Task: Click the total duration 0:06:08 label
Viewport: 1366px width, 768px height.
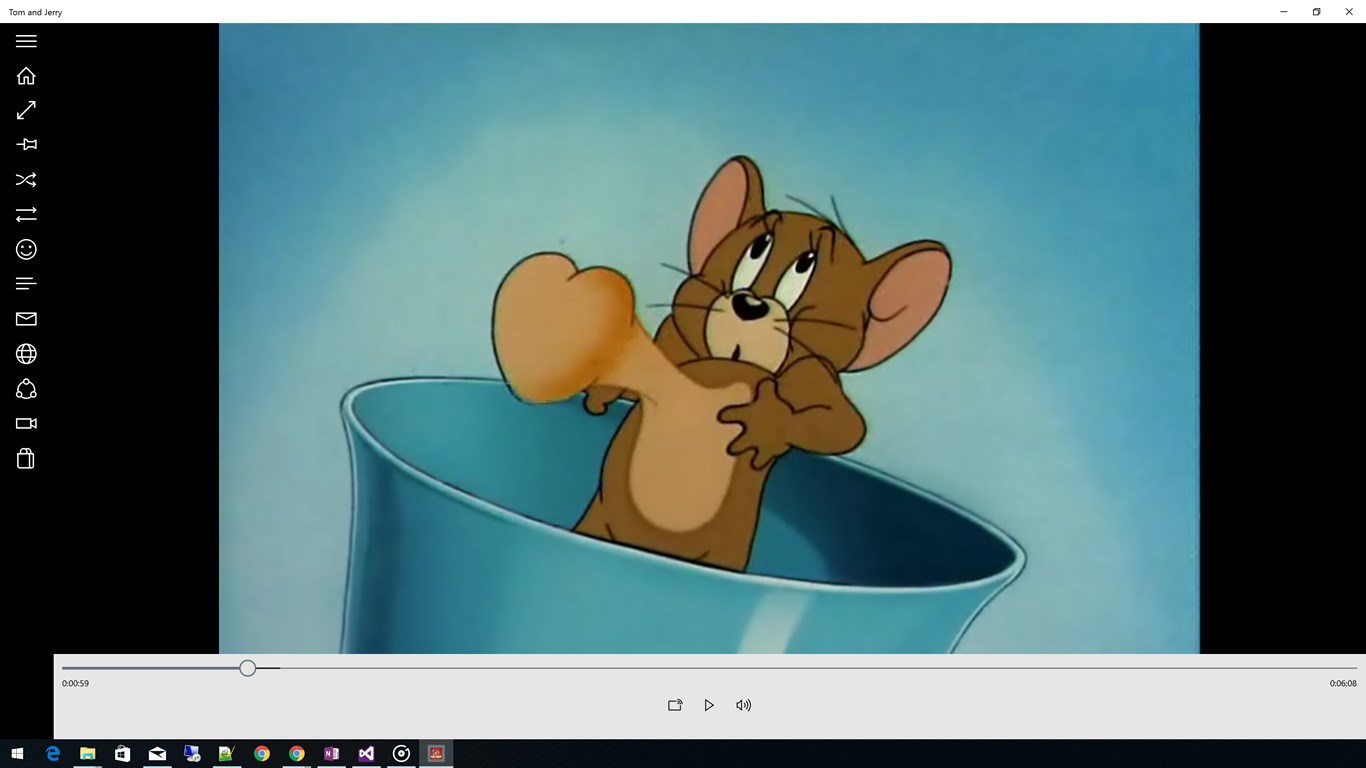Action: (x=1343, y=684)
